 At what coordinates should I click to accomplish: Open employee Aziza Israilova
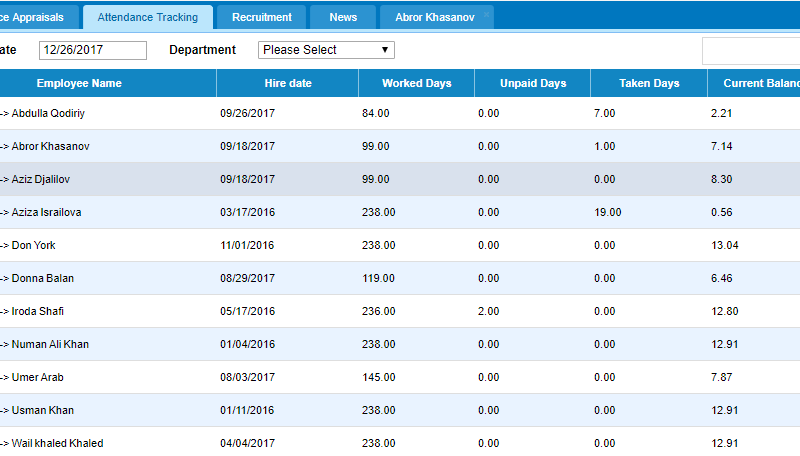point(46,212)
